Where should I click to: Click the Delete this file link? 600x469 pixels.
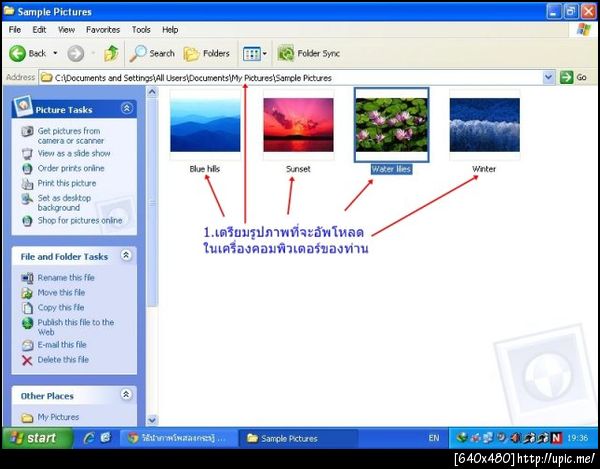click(x=63, y=360)
